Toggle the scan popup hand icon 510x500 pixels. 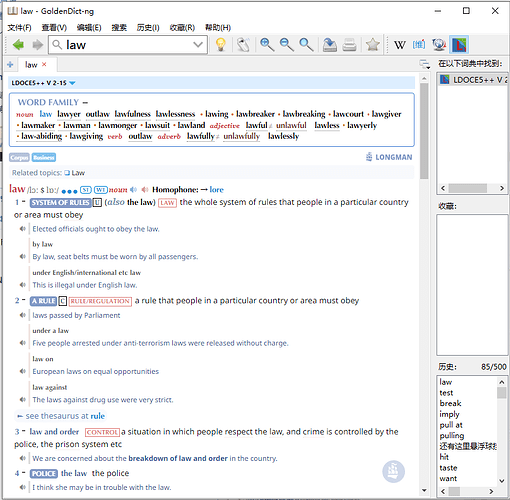(x=243, y=45)
